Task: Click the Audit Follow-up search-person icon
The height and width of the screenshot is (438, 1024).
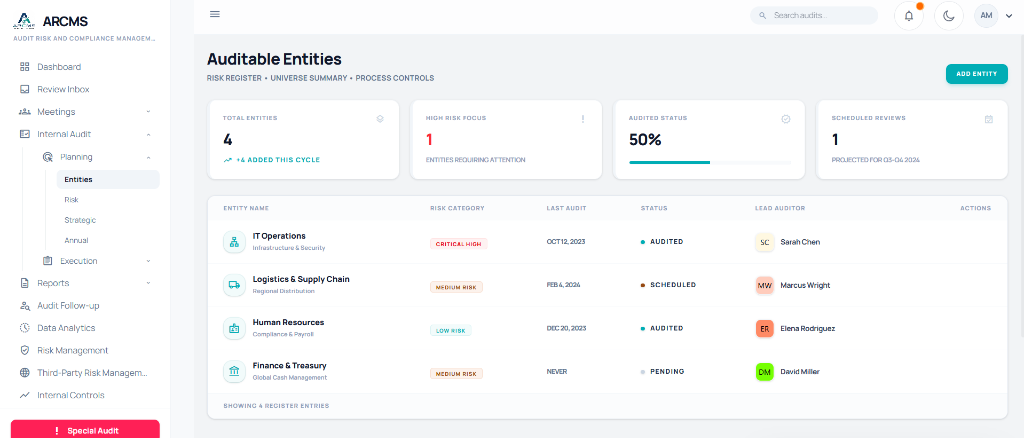Action: (25, 305)
